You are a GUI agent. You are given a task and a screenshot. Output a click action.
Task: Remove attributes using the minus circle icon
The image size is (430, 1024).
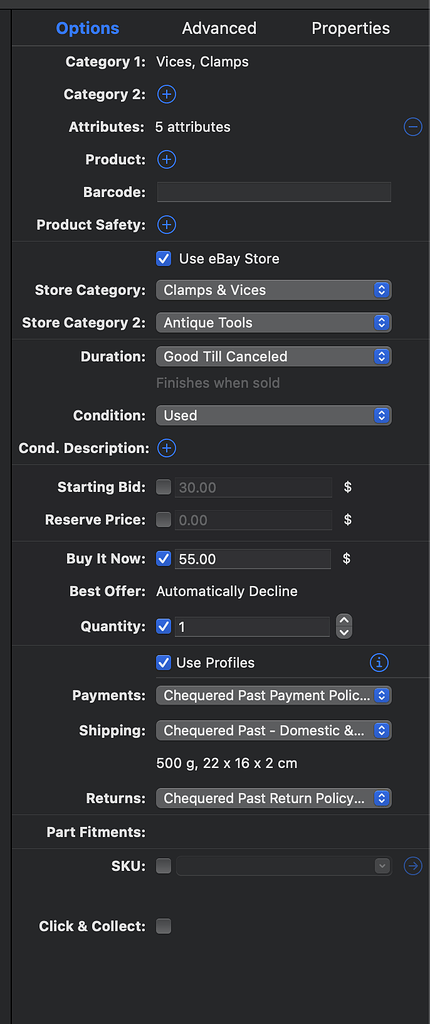click(412, 127)
